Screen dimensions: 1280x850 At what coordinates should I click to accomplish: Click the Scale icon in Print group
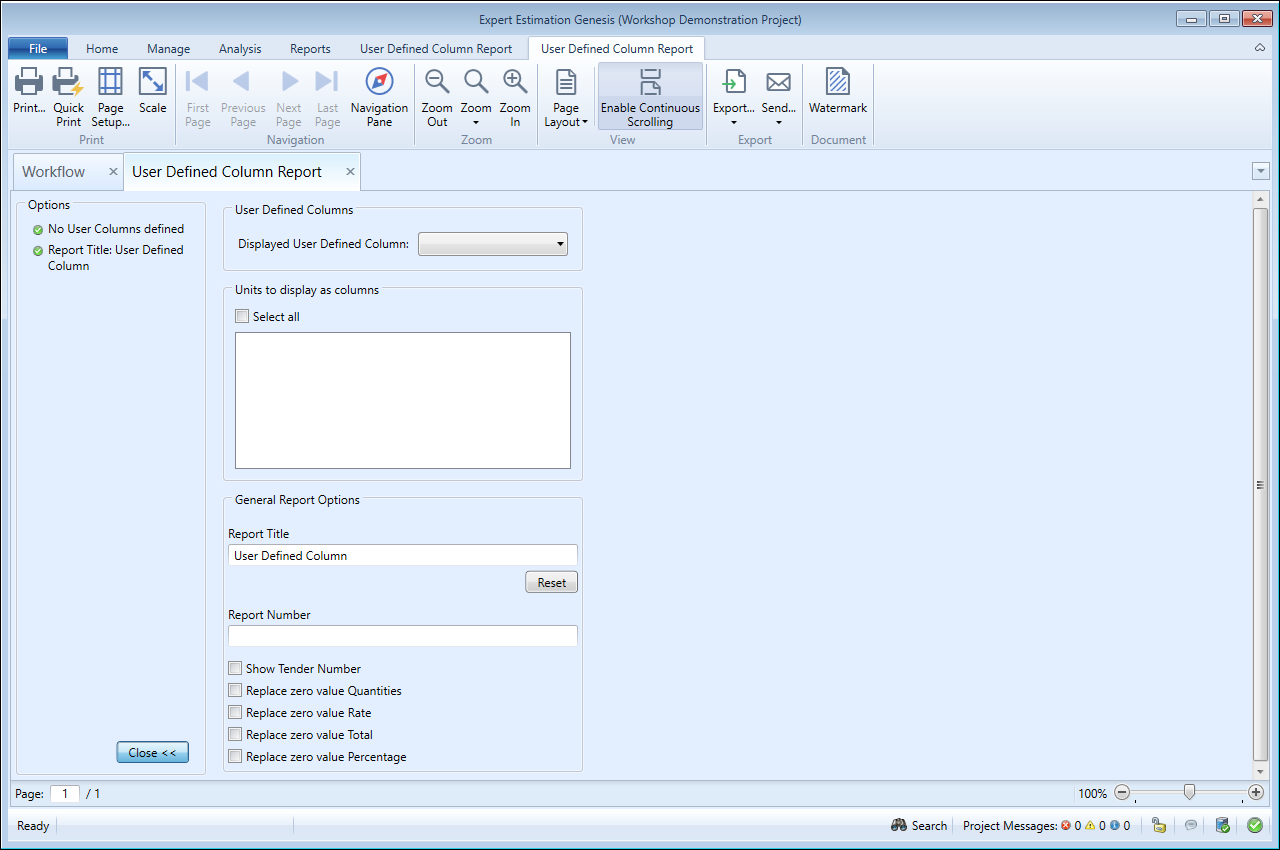tap(153, 83)
